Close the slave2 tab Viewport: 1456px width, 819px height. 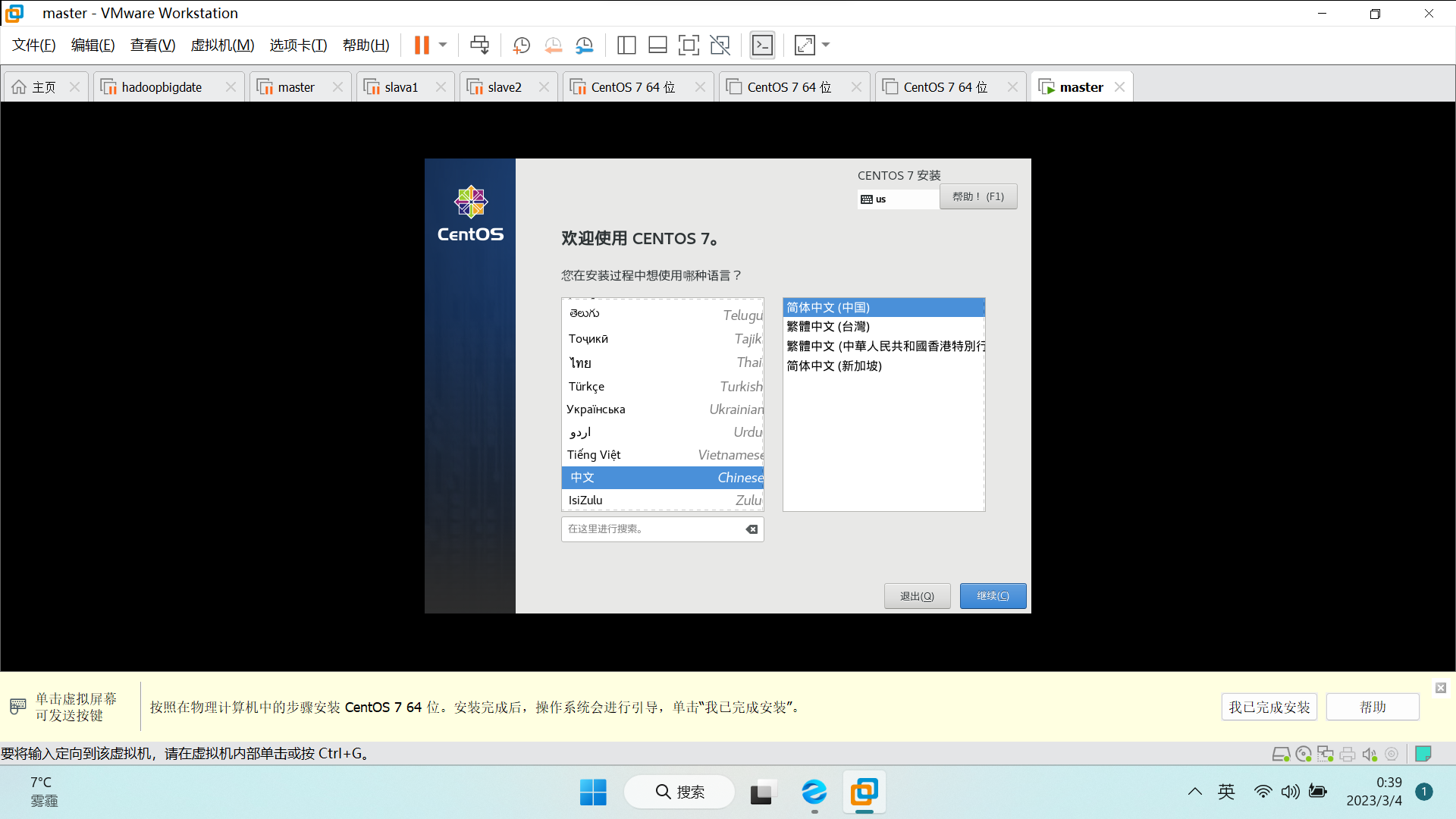pos(544,87)
